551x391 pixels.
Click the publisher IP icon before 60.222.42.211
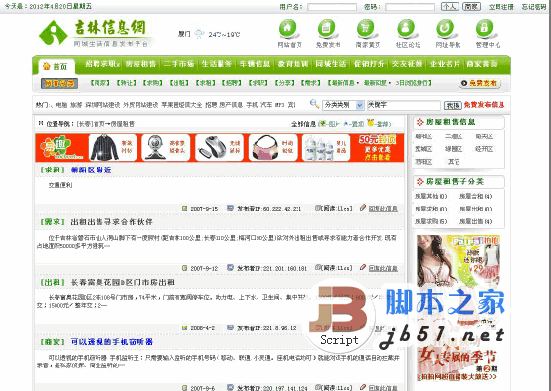(x=230, y=208)
